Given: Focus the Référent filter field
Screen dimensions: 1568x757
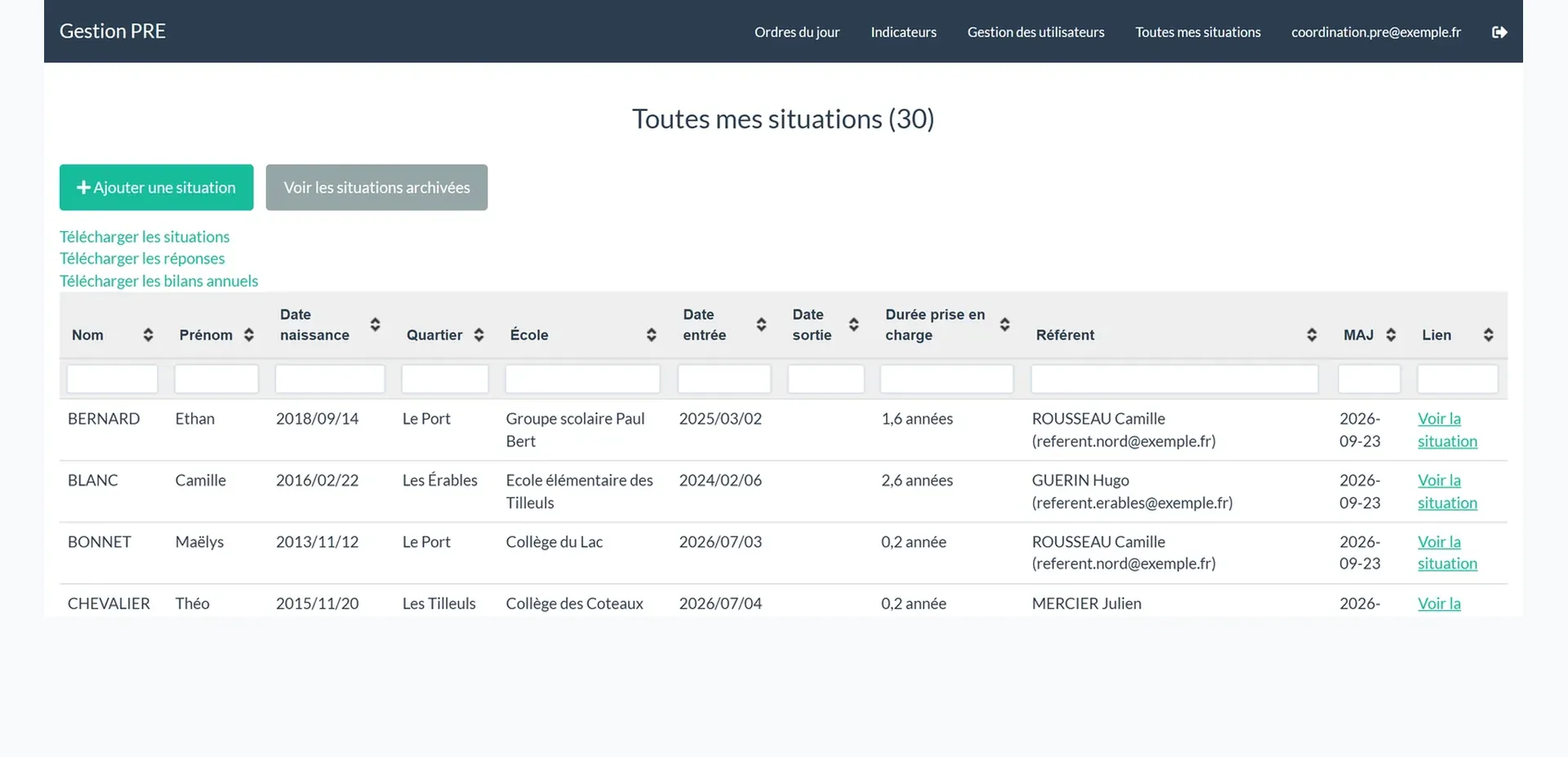Looking at the screenshot, I should pyautogui.click(x=1174, y=379).
